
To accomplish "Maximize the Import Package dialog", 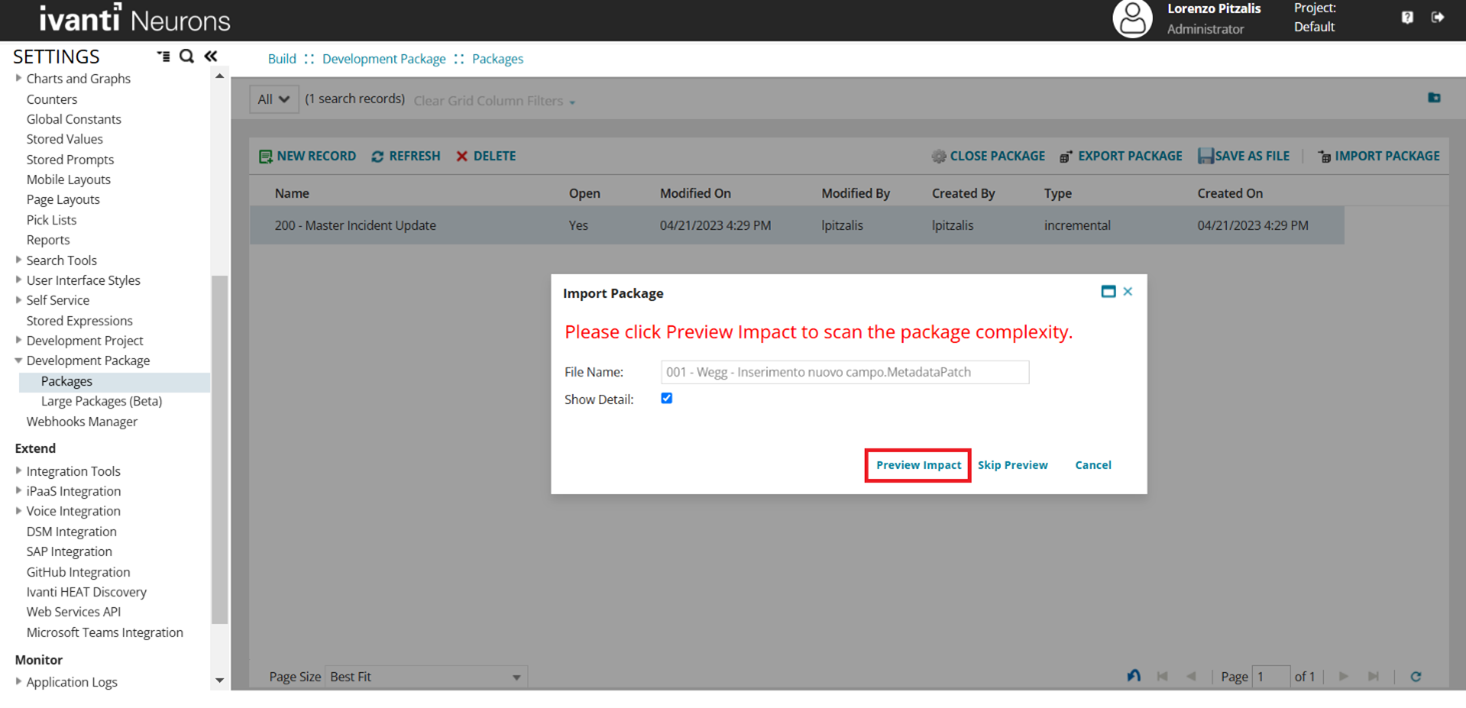I will [1108, 292].
